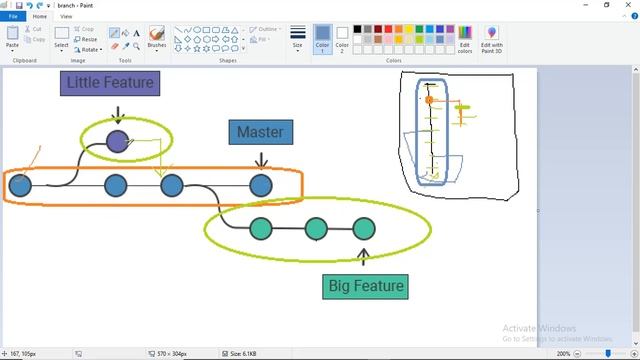Screen dimensions: 640x360
Task: Open the File menu
Action: coord(13,16)
